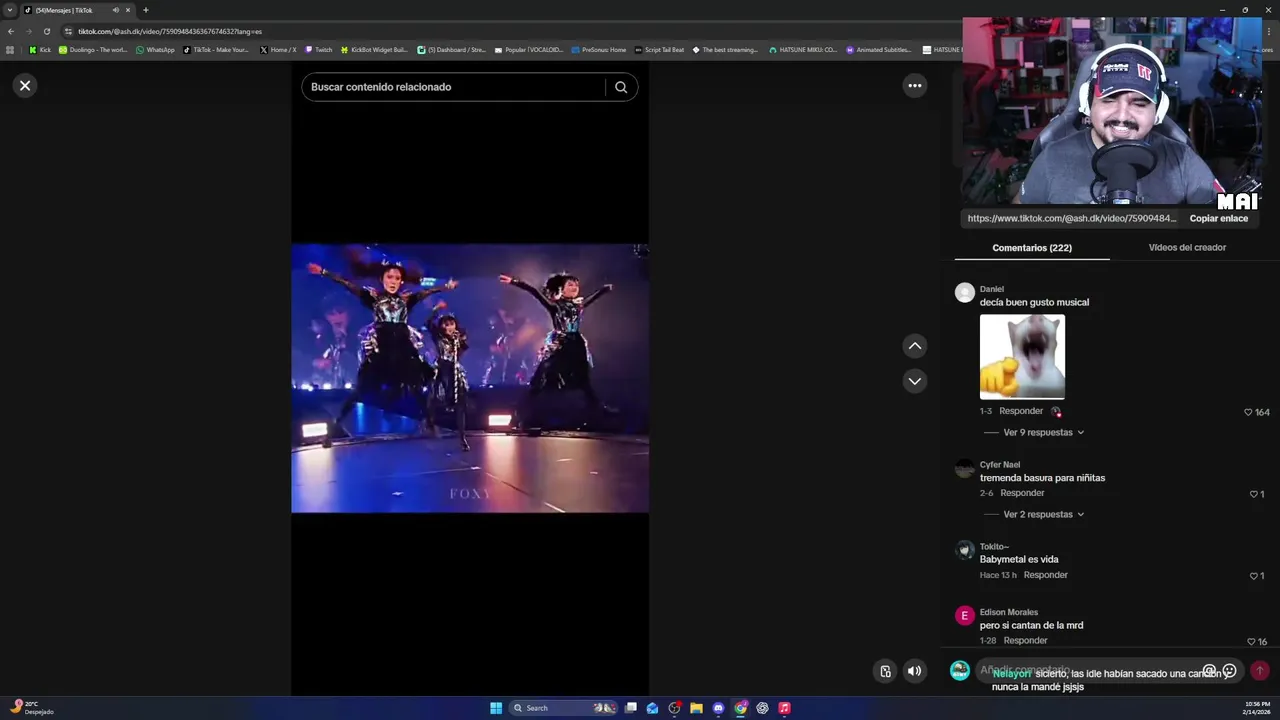The width and height of the screenshot is (1280, 720).
Task: Click the emoji picker icon in comment box
Action: (x=1230, y=671)
